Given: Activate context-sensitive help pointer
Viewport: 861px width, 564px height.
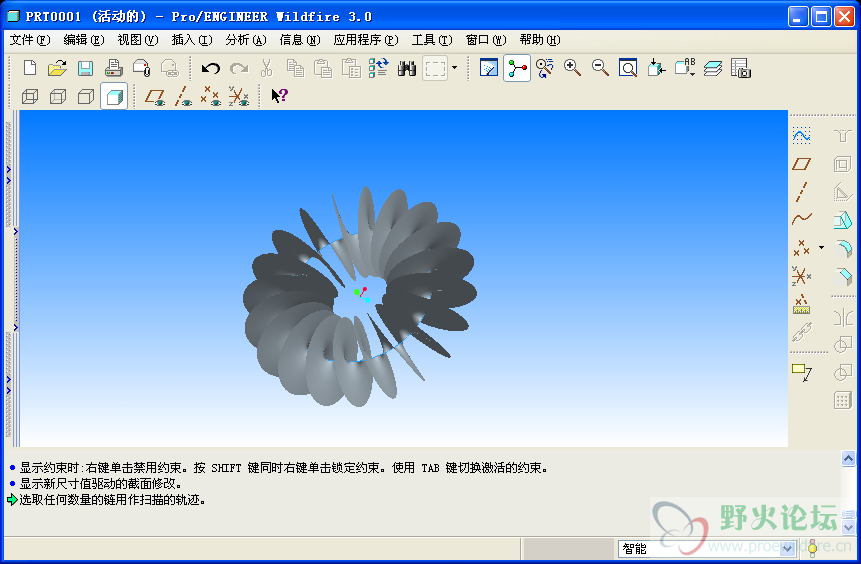Looking at the screenshot, I should [x=279, y=96].
